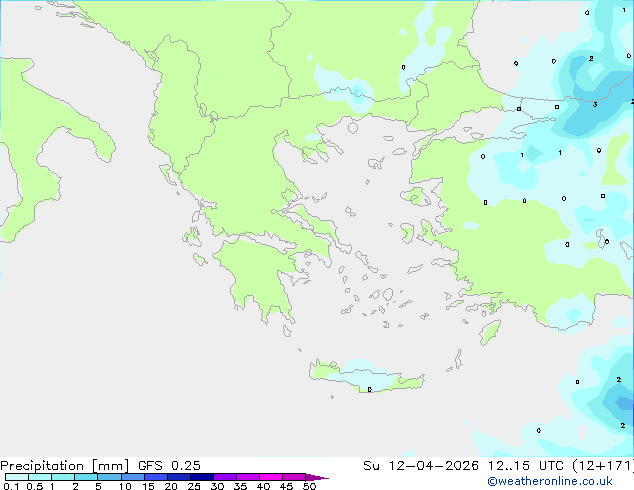Pick legend swatch between 15 and 20

[x=155, y=477]
